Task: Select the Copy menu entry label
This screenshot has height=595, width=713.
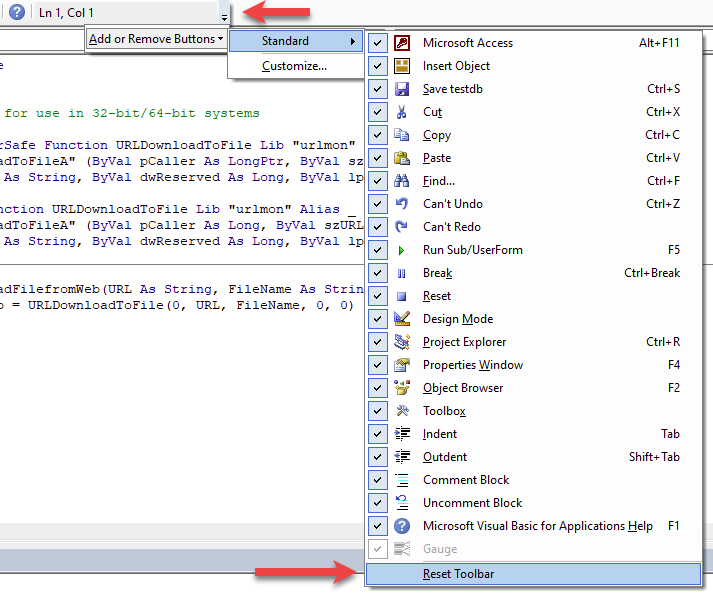Action: 437,135
